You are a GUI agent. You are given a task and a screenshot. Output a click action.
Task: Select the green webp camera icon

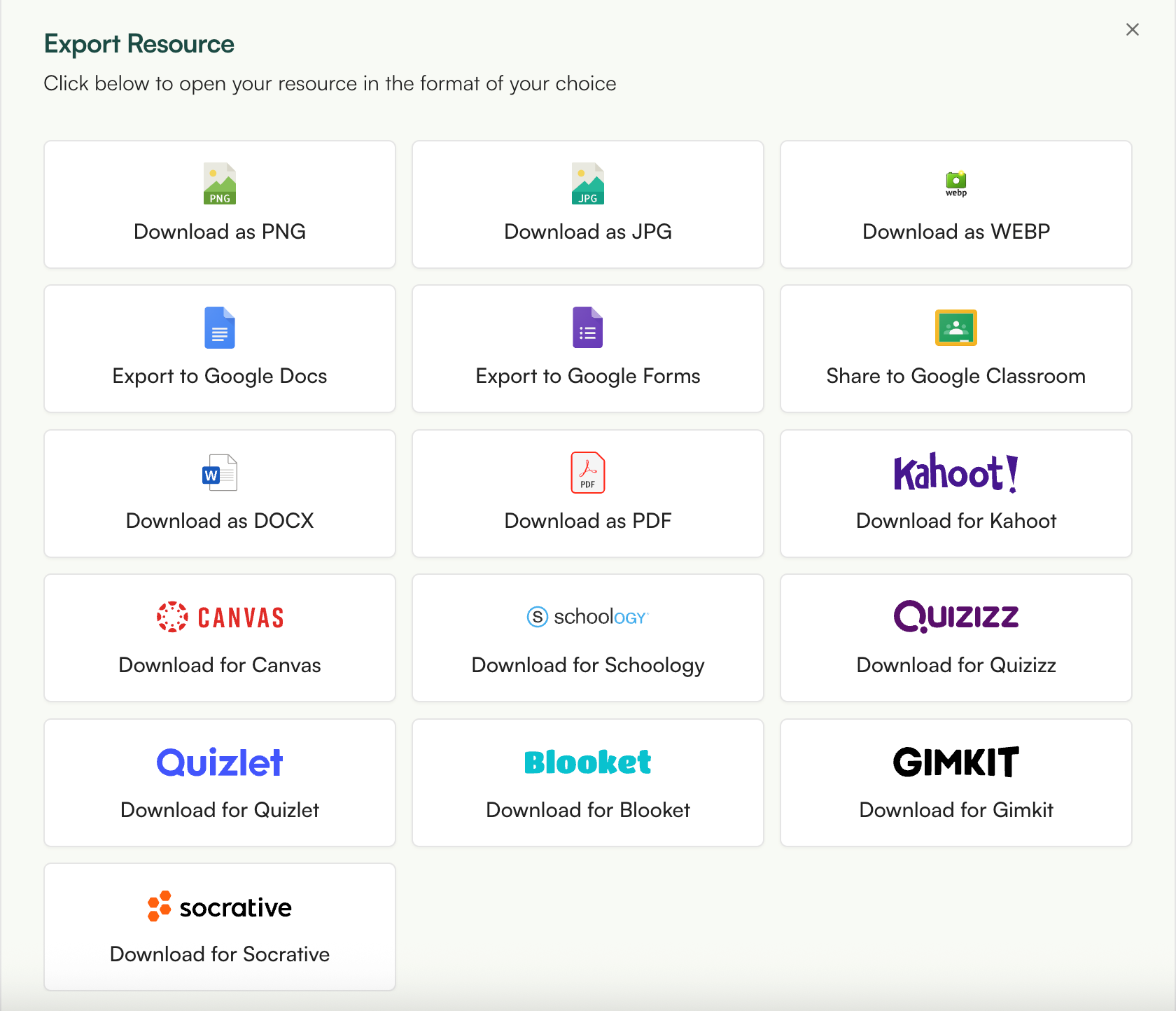point(955,183)
